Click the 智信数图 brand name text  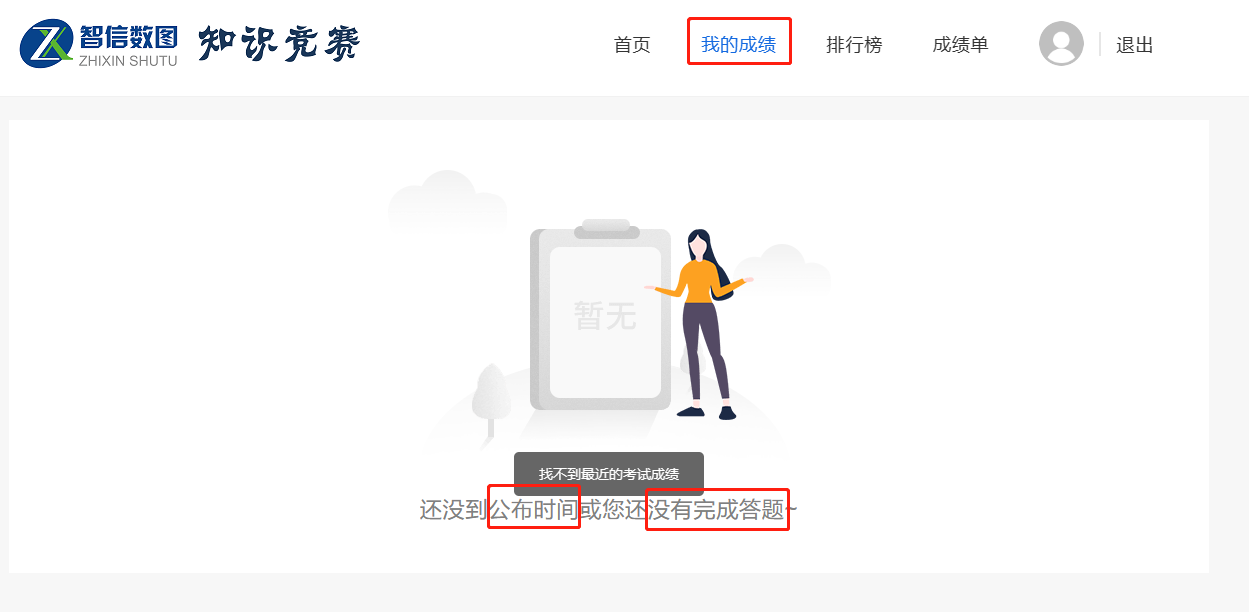click(128, 37)
